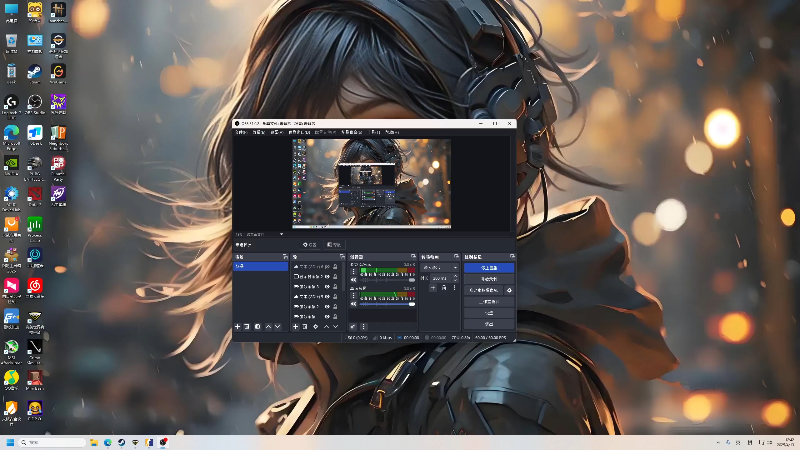Image resolution: width=800 pixels, height=450 pixels.
Task: Open the Steam desktop shortcut
Action: [x=34, y=73]
